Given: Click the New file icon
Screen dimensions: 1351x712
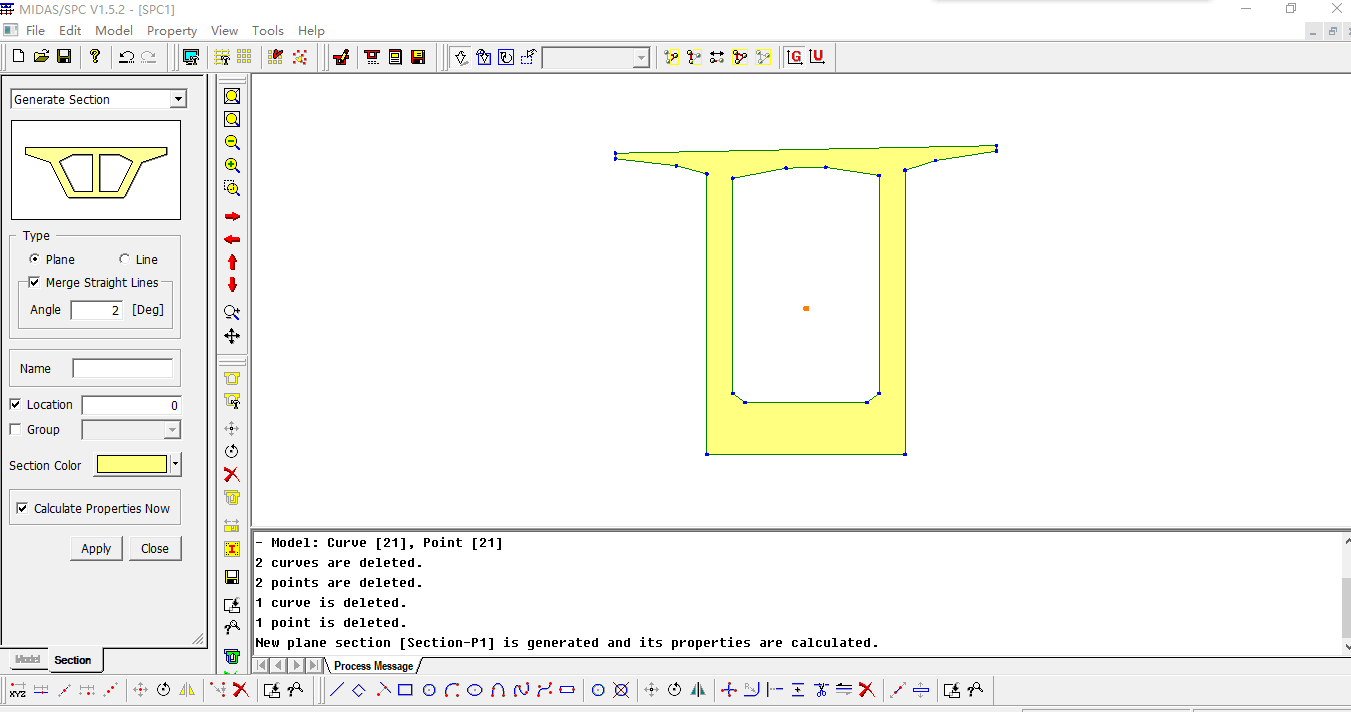Looking at the screenshot, I should 18,57.
